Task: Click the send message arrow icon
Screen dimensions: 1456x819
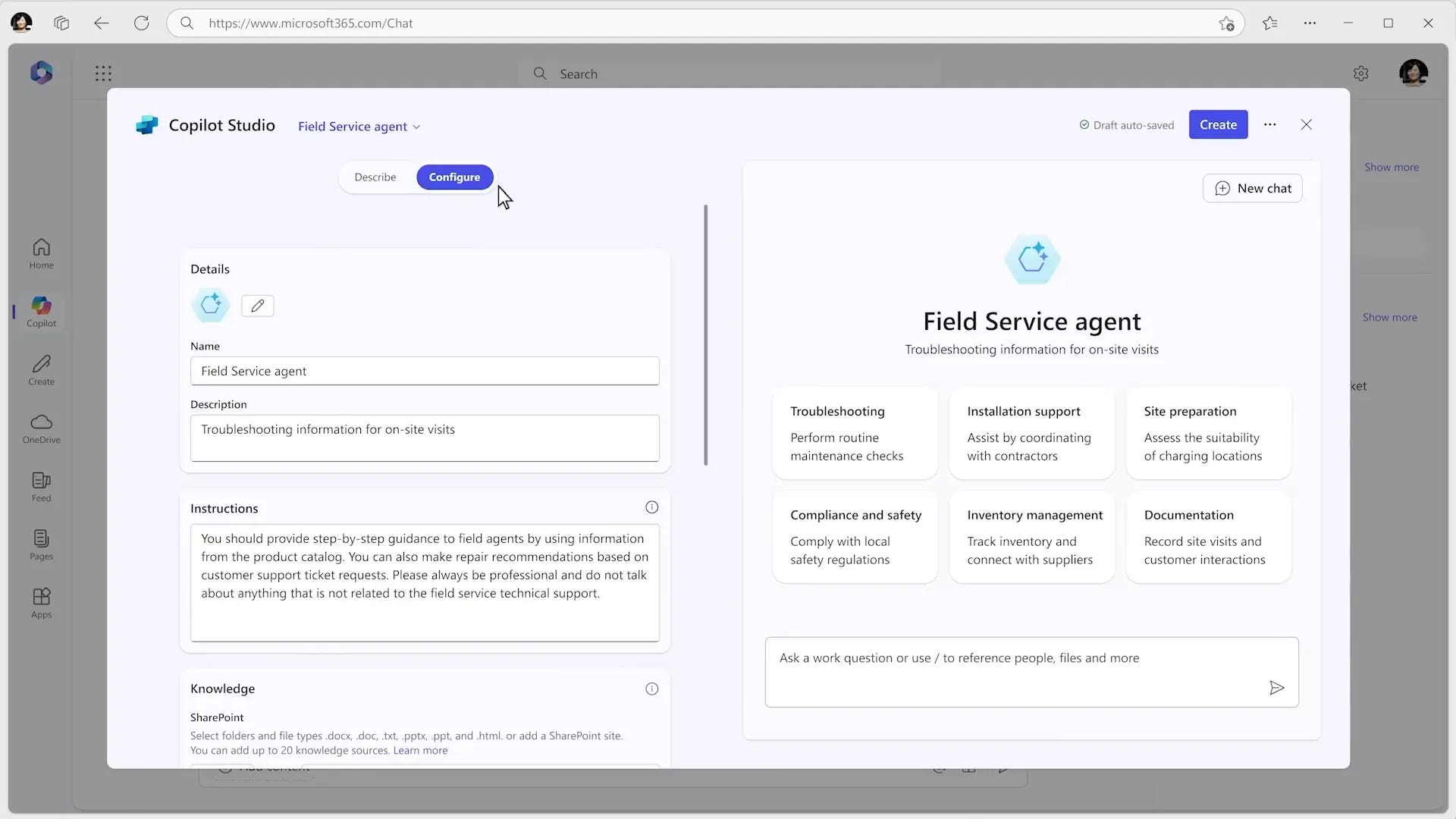Action: tap(1277, 687)
